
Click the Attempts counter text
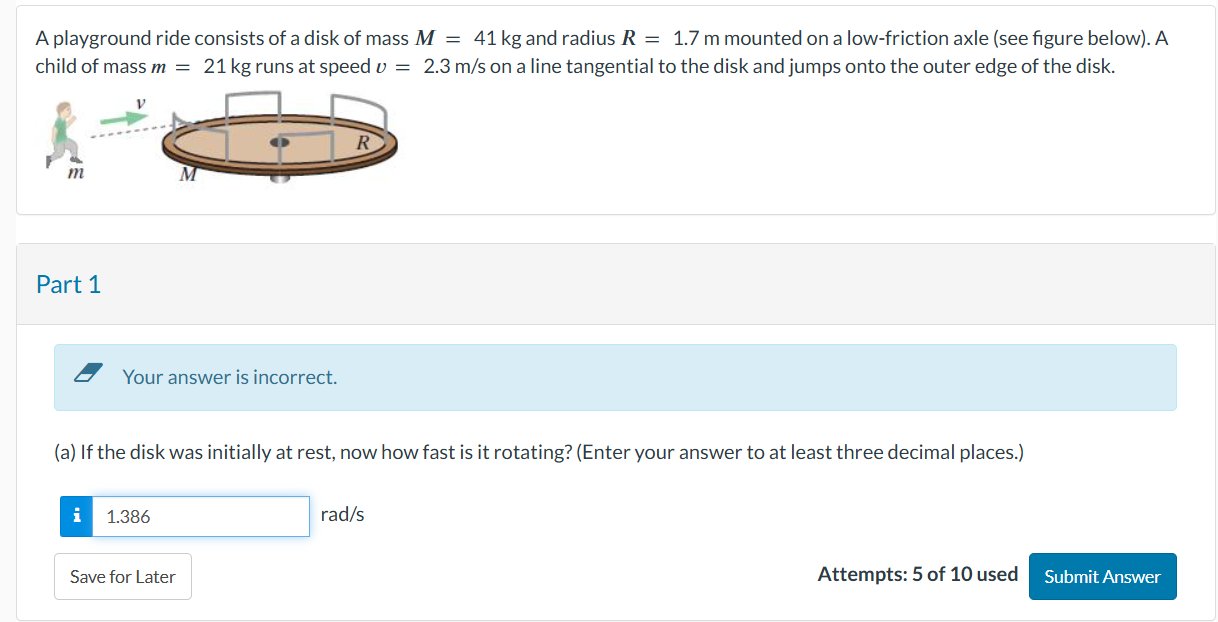[917, 574]
